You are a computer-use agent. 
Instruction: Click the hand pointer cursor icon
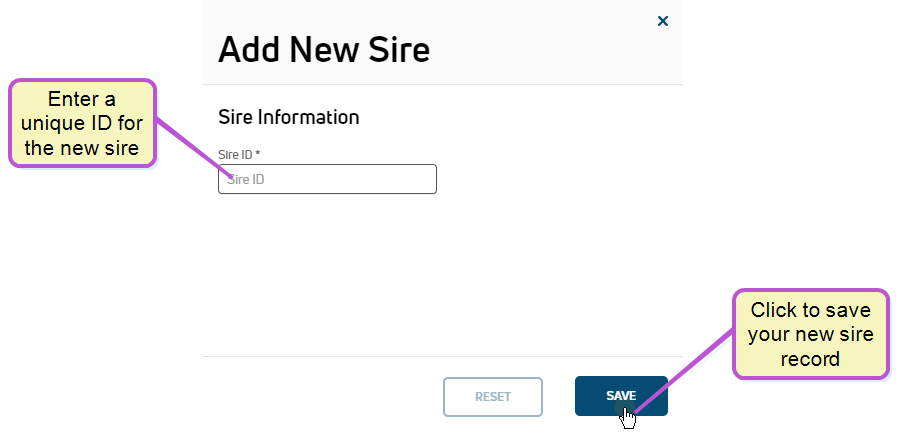[x=628, y=418]
